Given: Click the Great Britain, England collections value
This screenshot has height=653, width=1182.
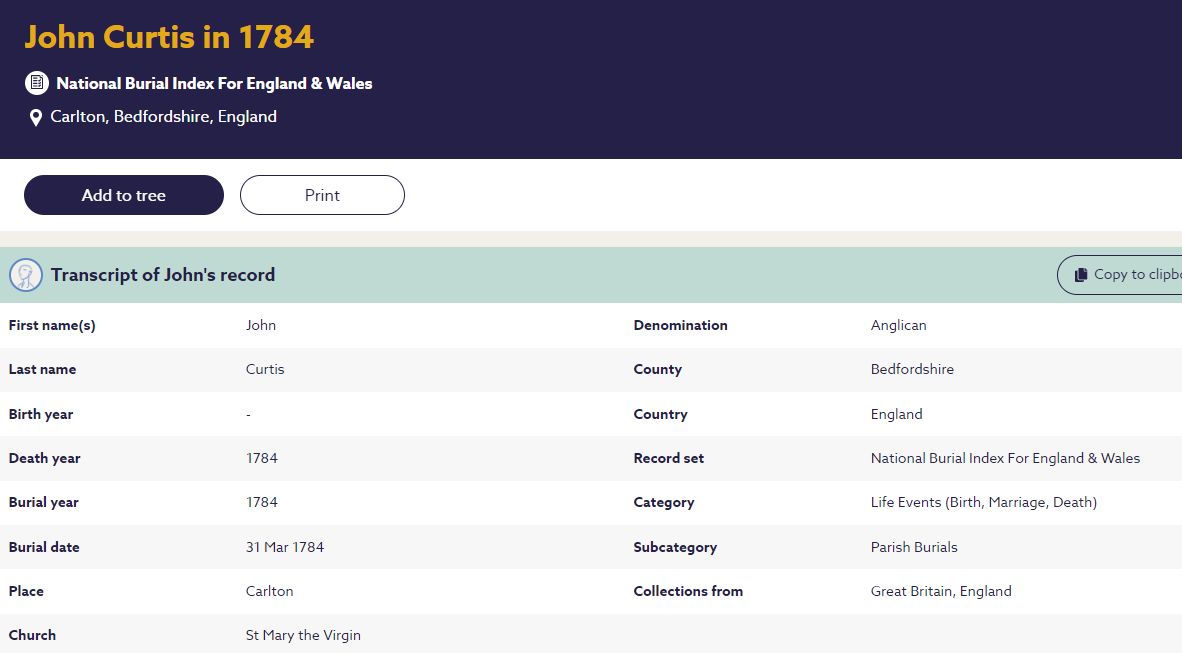Looking at the screenshot, I should (941, 591).
